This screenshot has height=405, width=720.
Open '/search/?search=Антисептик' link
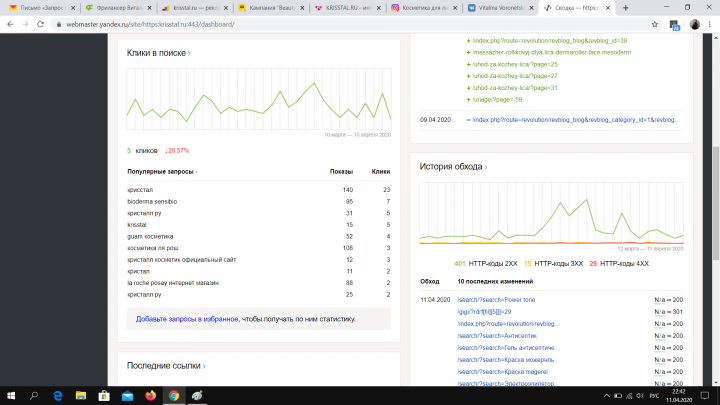point(497,336)
